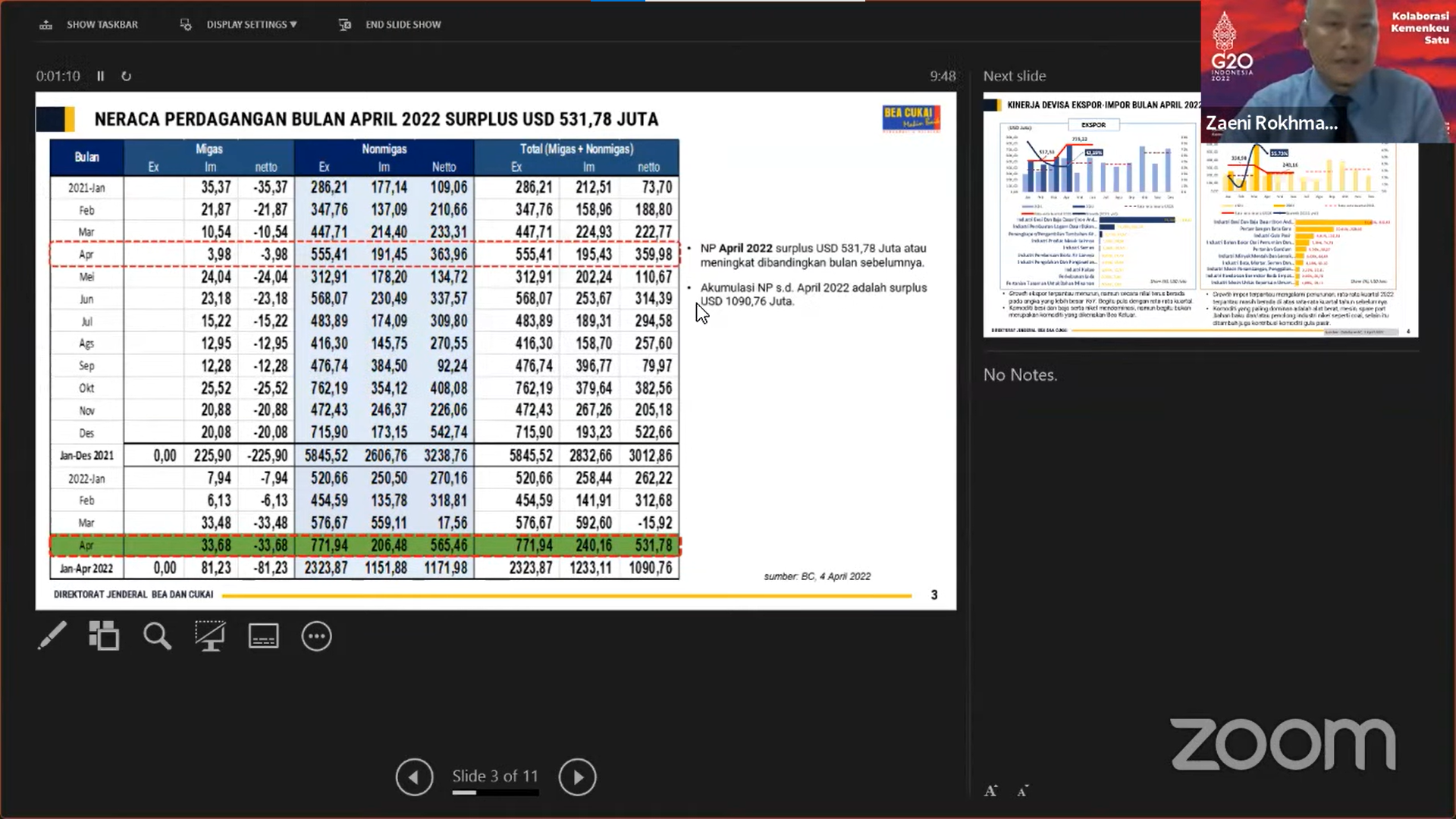Click the zoom into slide magnifier

157,636
